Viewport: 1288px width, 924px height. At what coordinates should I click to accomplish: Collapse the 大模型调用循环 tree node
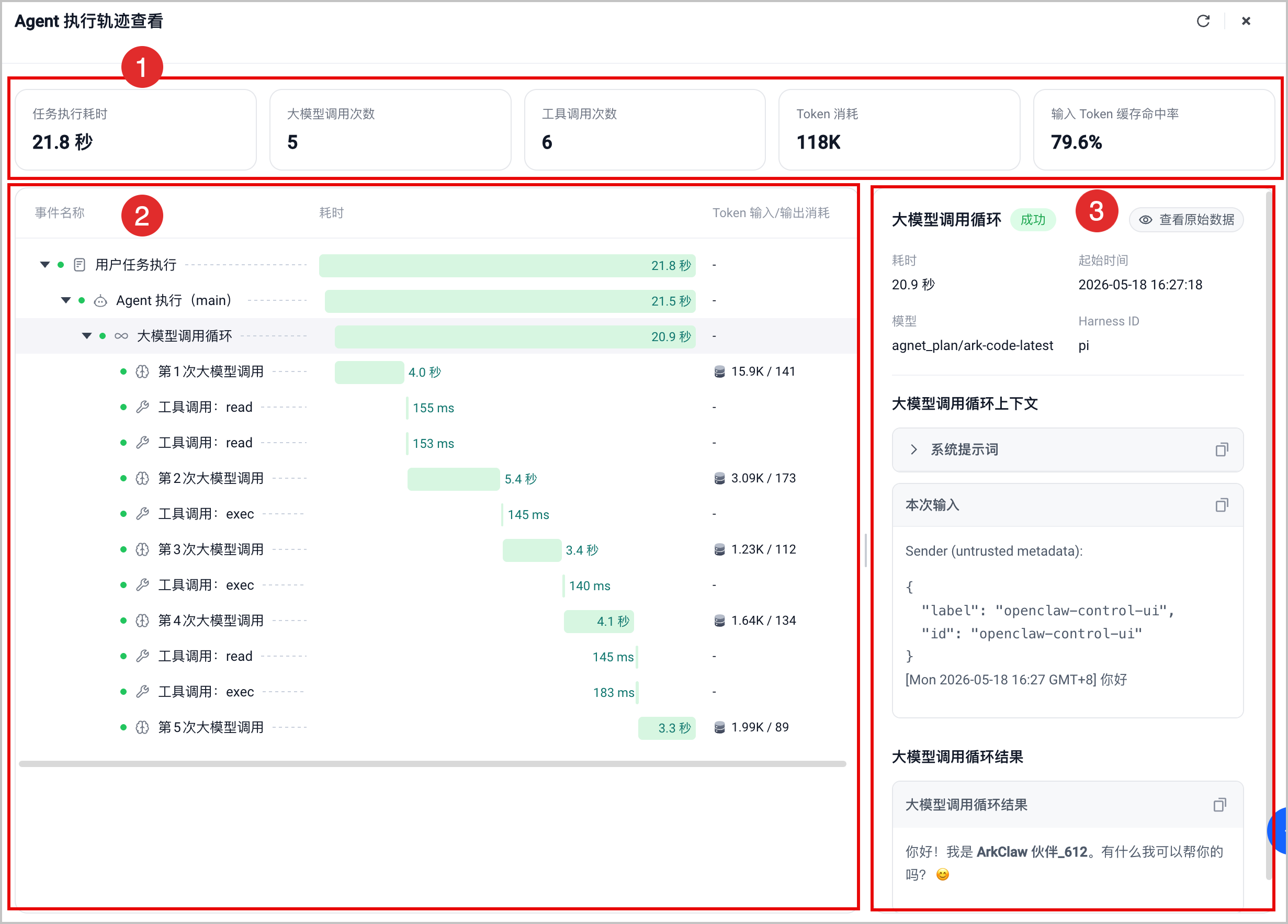[87, 336]
